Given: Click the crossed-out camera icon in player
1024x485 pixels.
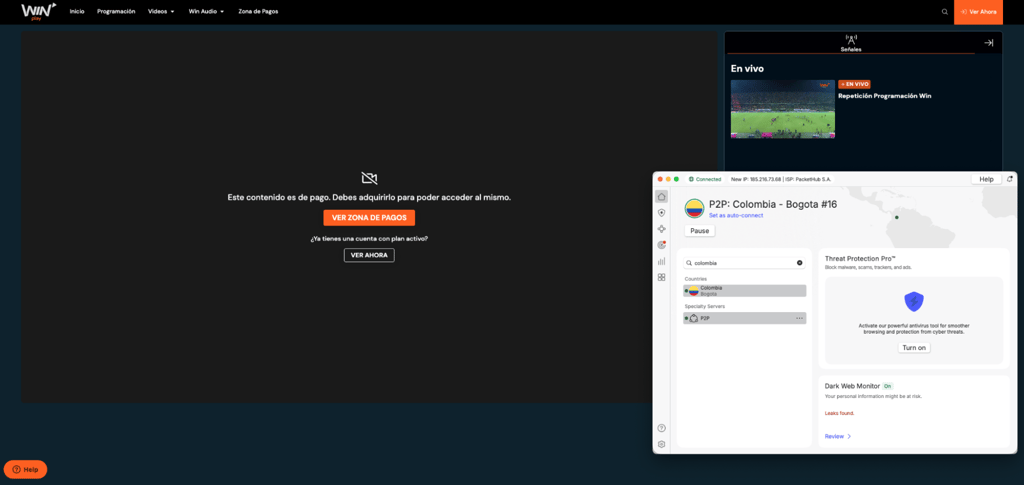Looking at the screenshot, I should pyautogui.click(x=370, y=178).
